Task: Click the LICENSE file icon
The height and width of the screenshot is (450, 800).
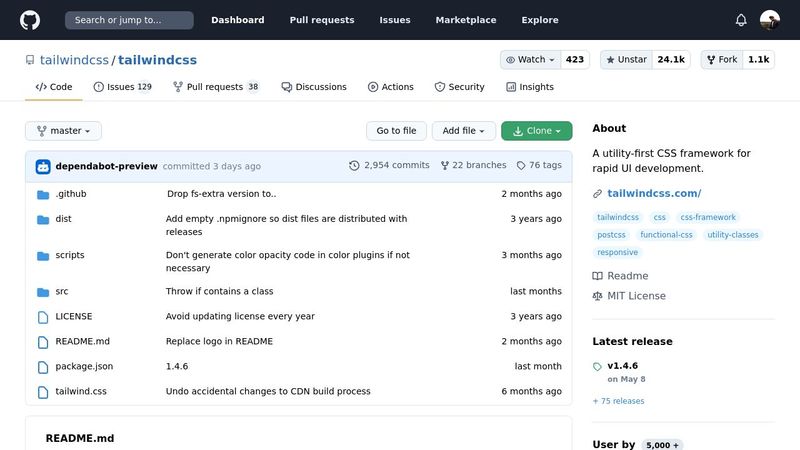Action: [x=43, y=317]
